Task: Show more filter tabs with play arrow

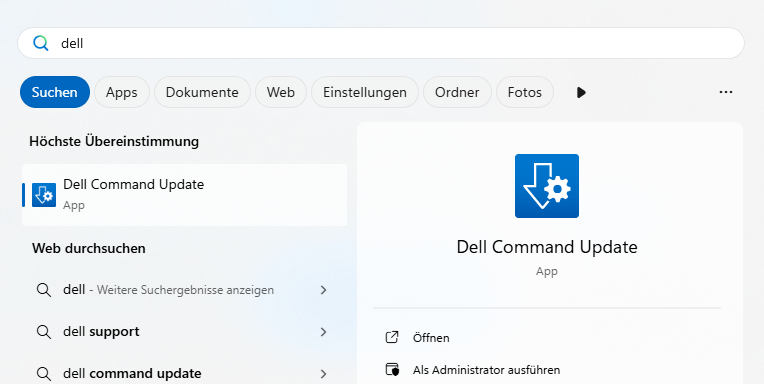Action: (x=581, y=92)
